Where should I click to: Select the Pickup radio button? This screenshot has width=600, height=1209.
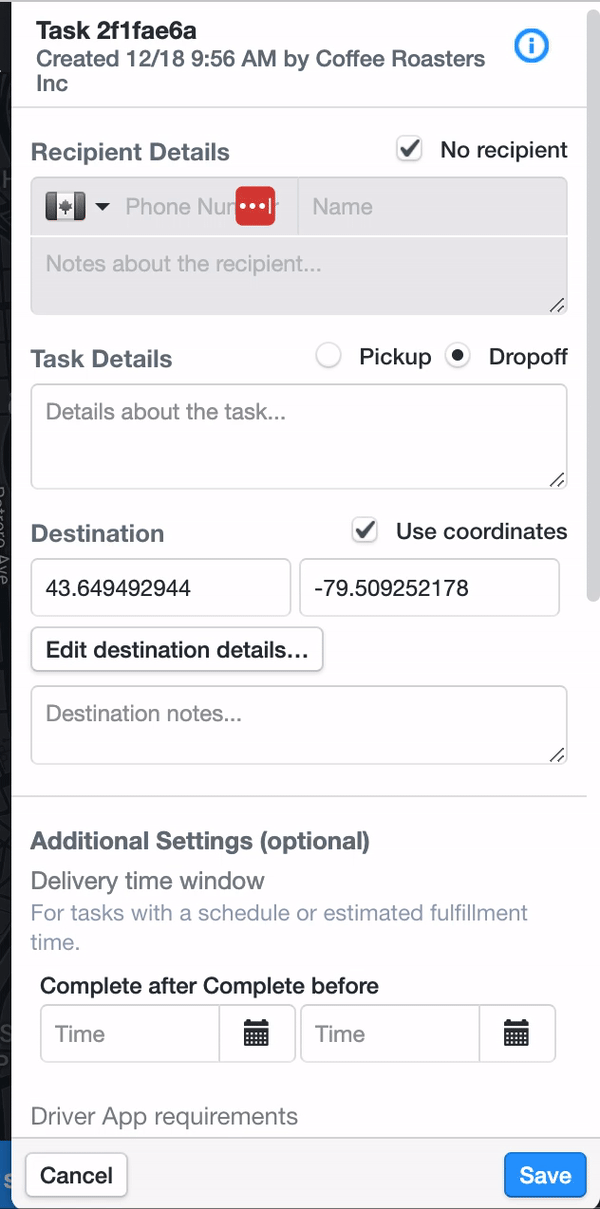(x=328, y=356)
